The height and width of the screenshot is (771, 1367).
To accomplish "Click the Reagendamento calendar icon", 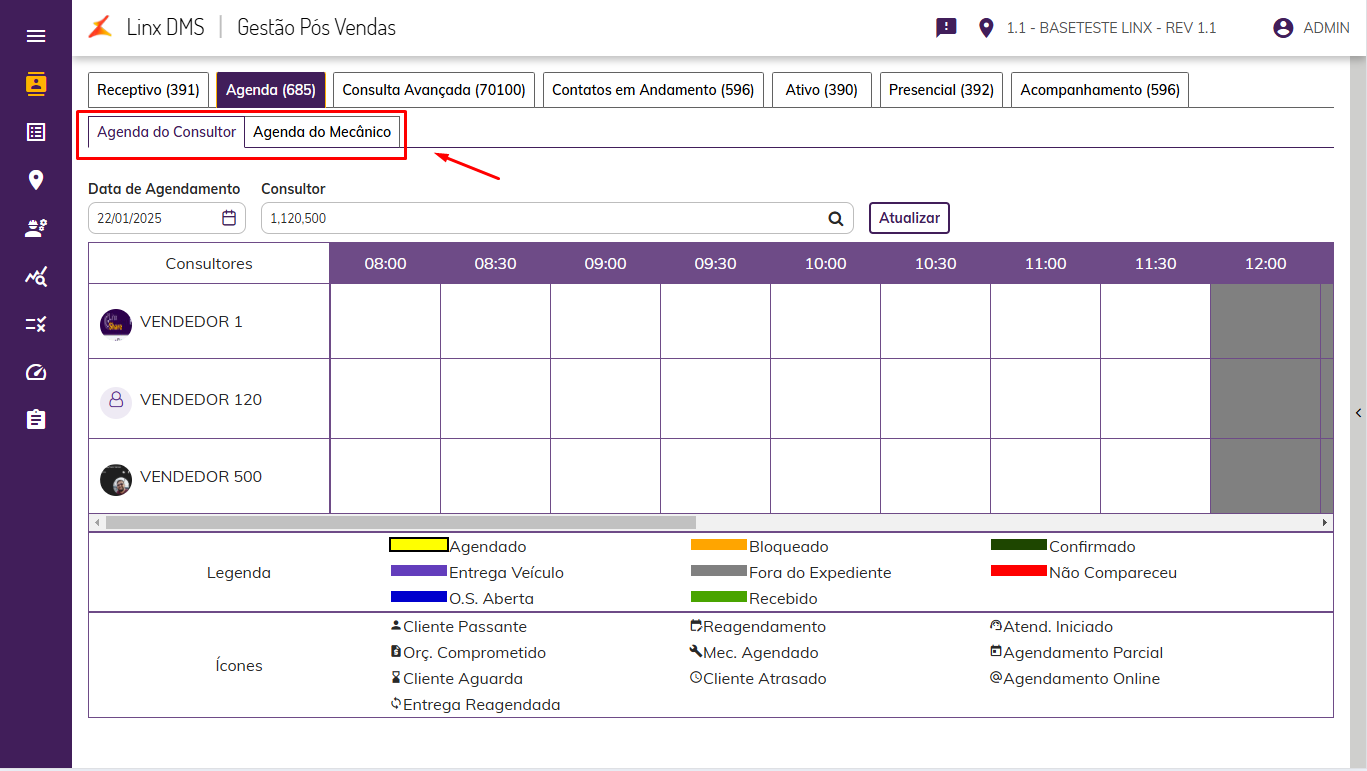I will (x=696, y=626).
